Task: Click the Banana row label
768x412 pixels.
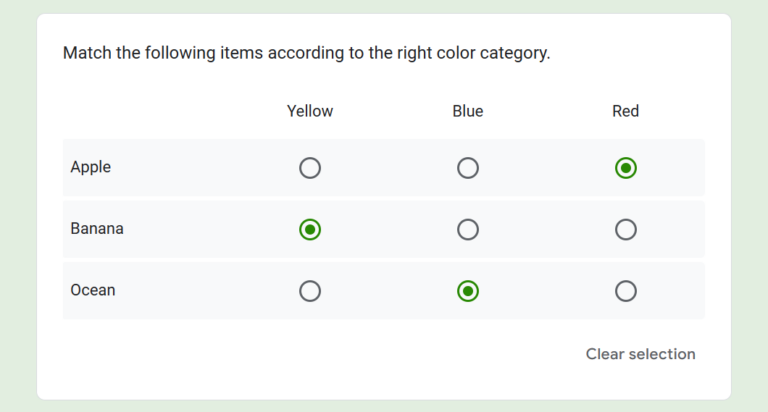Action: click(97, 228)
